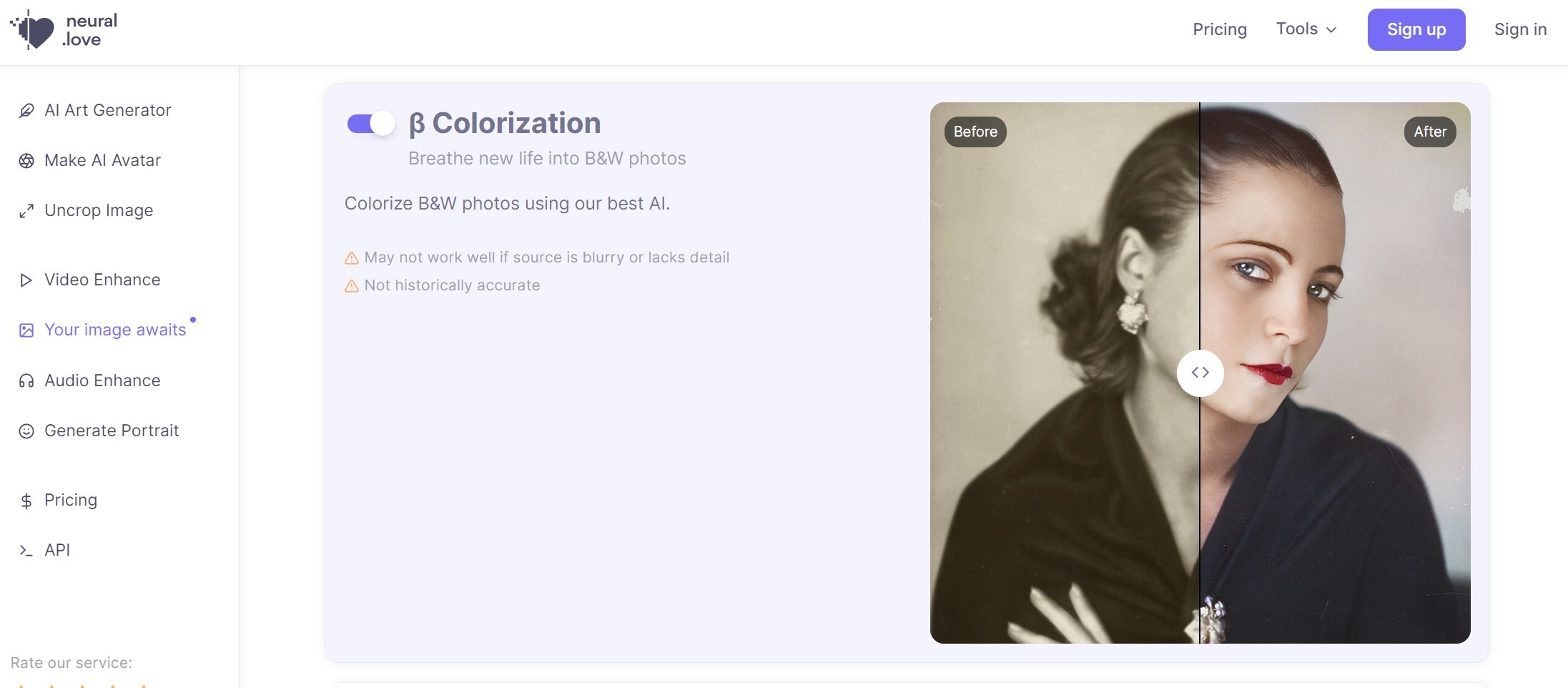Open the Generate Portrait sidebar link
Screen dimensions: 1568x688
point(112,431)
